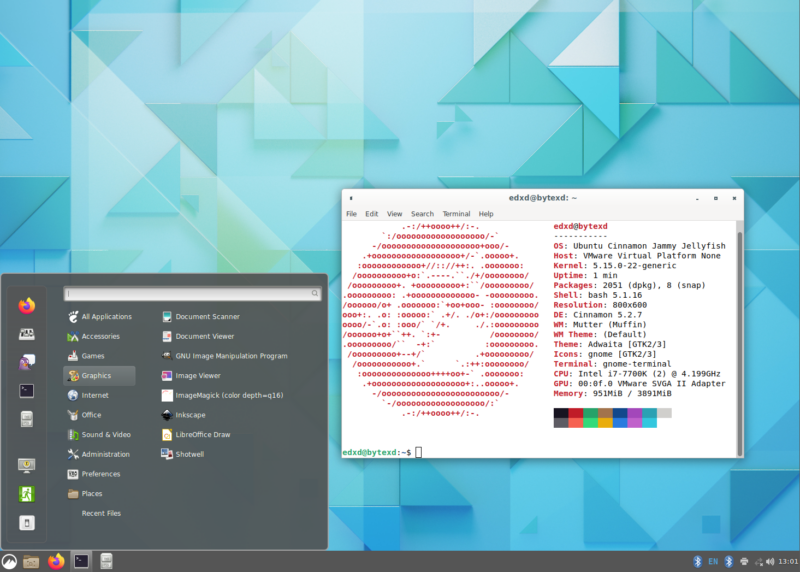
Task: Select the Places category
Action: 99,494
